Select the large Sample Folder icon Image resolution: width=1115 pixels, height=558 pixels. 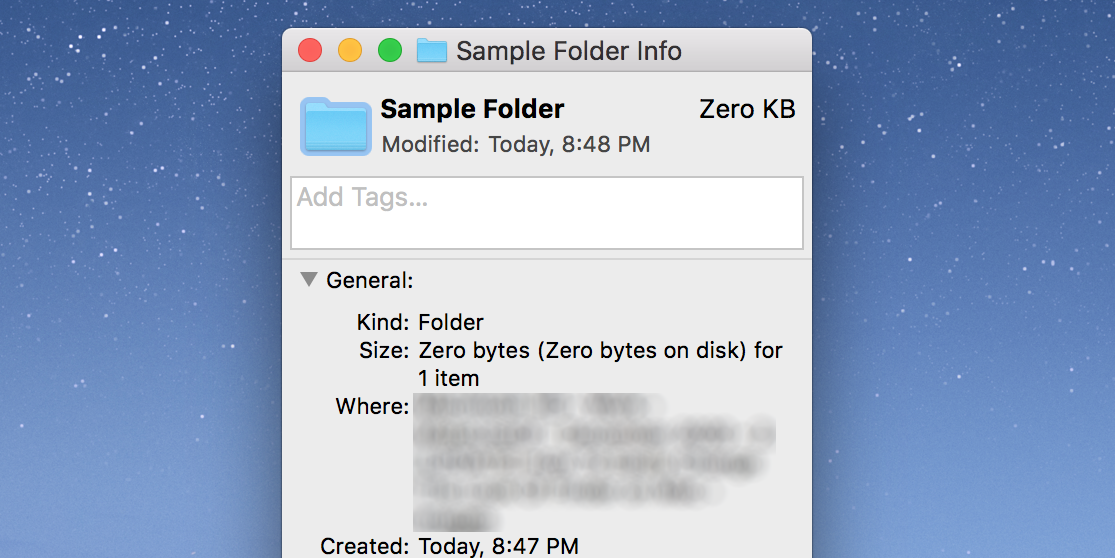coord(336,127)
